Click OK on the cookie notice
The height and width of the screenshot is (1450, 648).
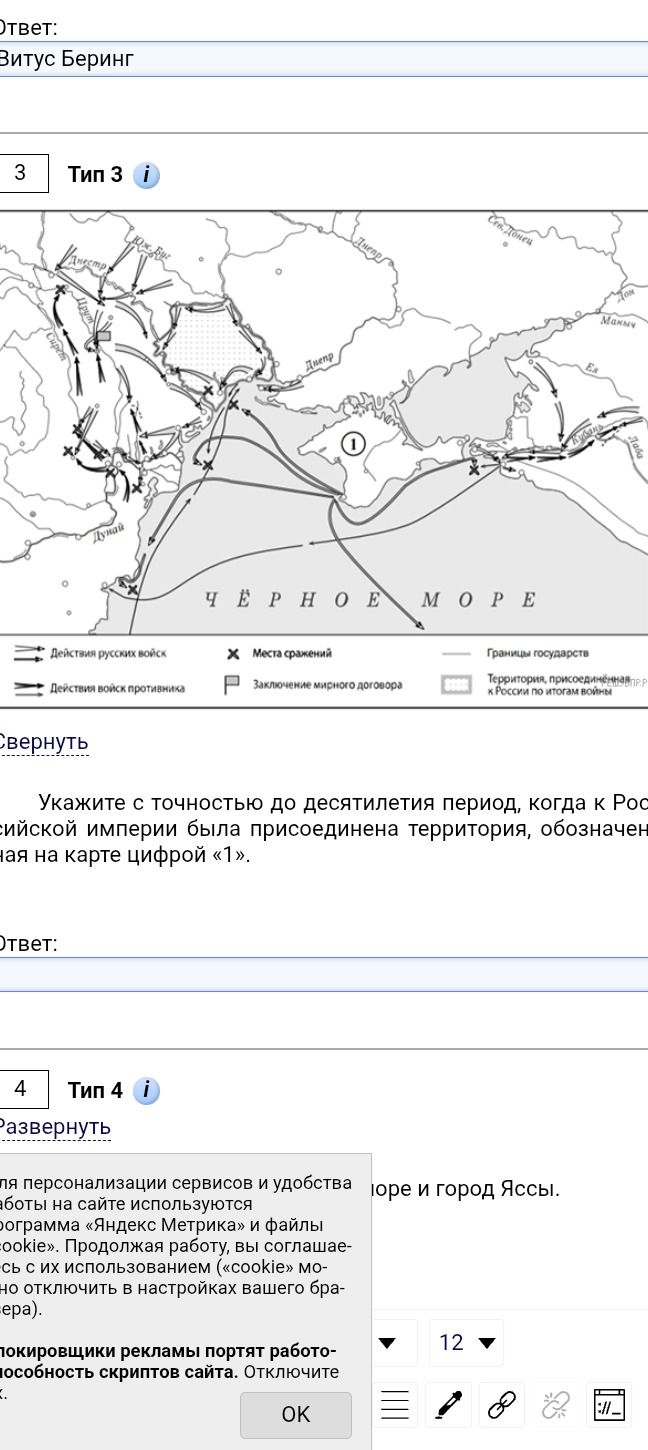(x=296, y=1414)
